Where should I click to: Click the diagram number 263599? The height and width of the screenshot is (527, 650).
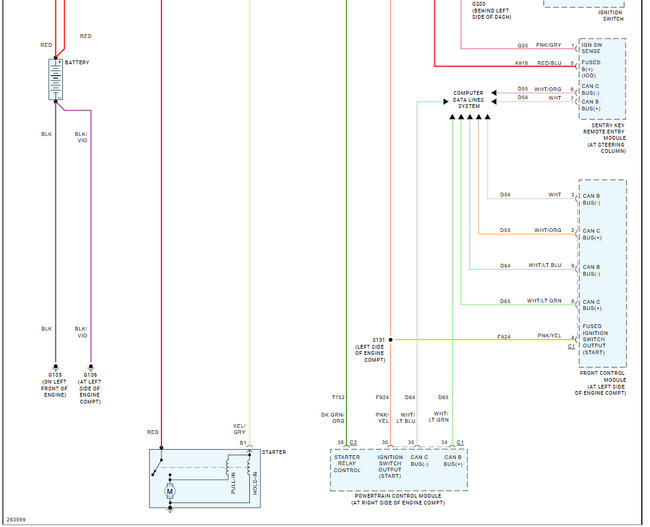pos(16,520)
